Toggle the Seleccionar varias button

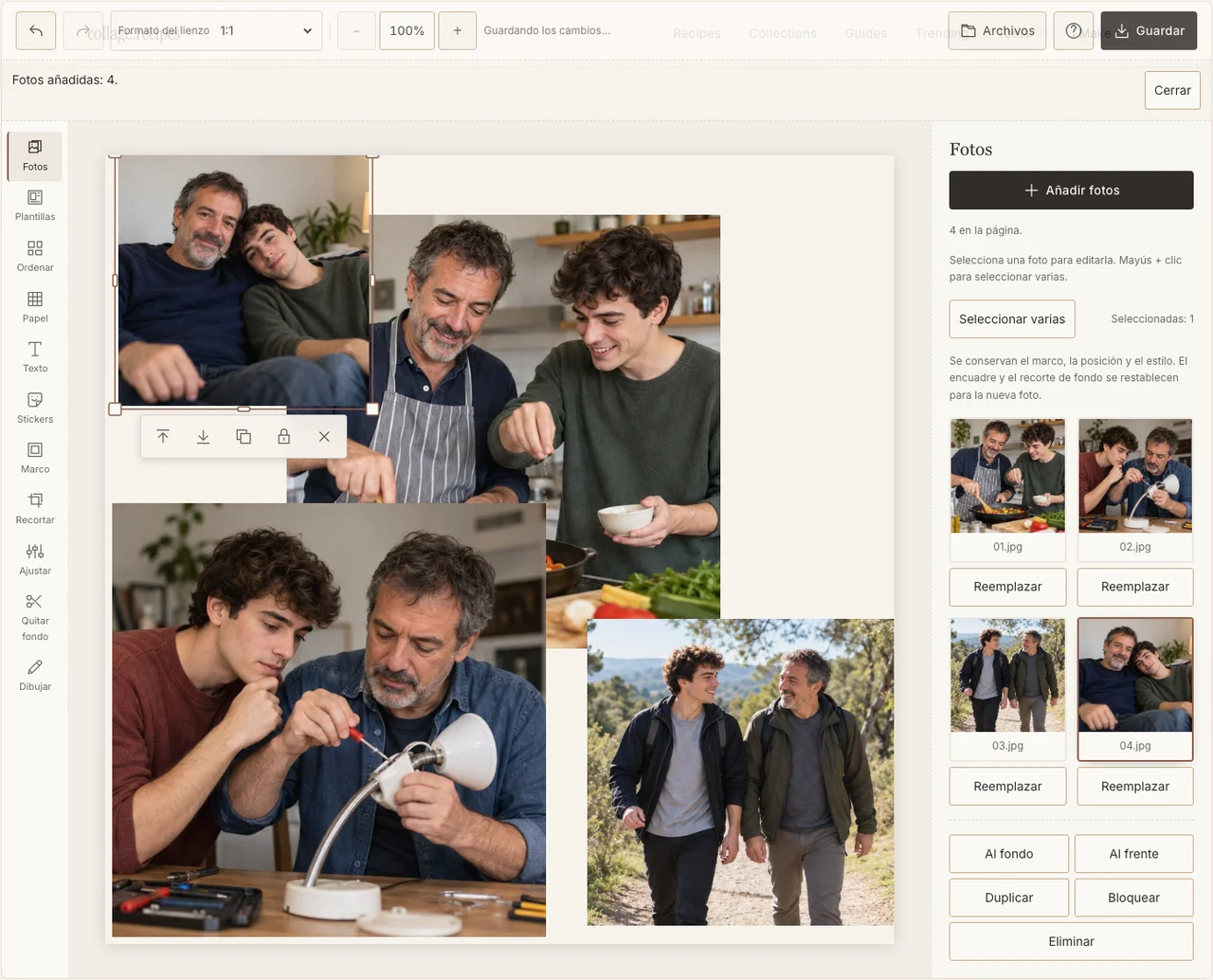pos(1012,319)
